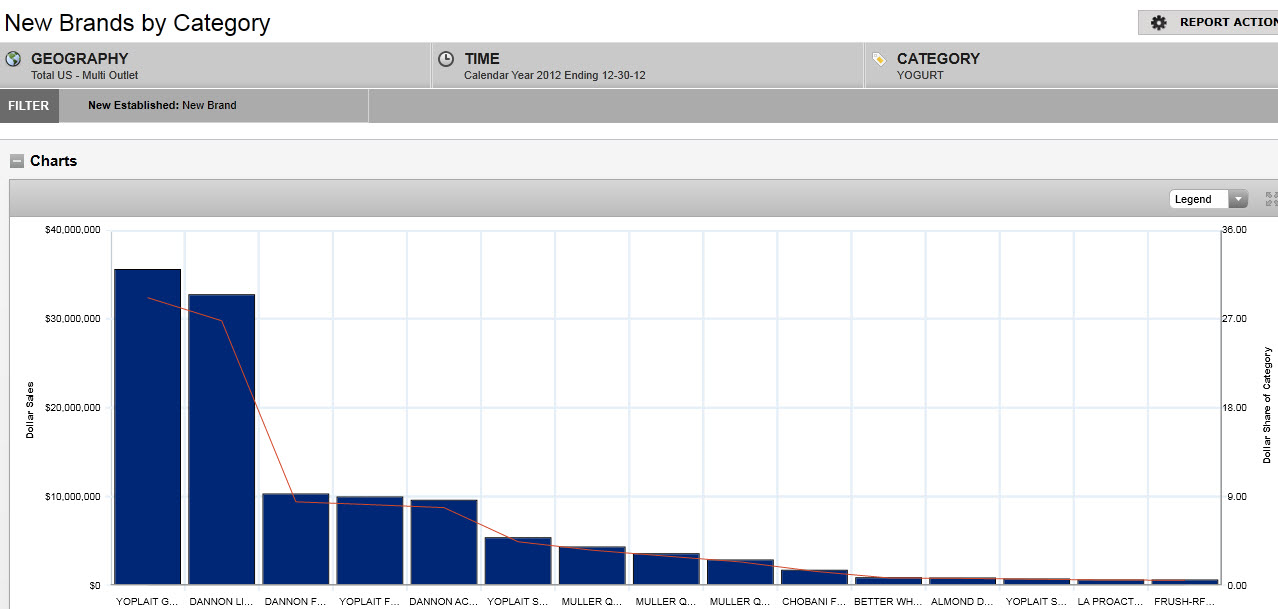Click the globe icon beside Geography

click(13, 59)
